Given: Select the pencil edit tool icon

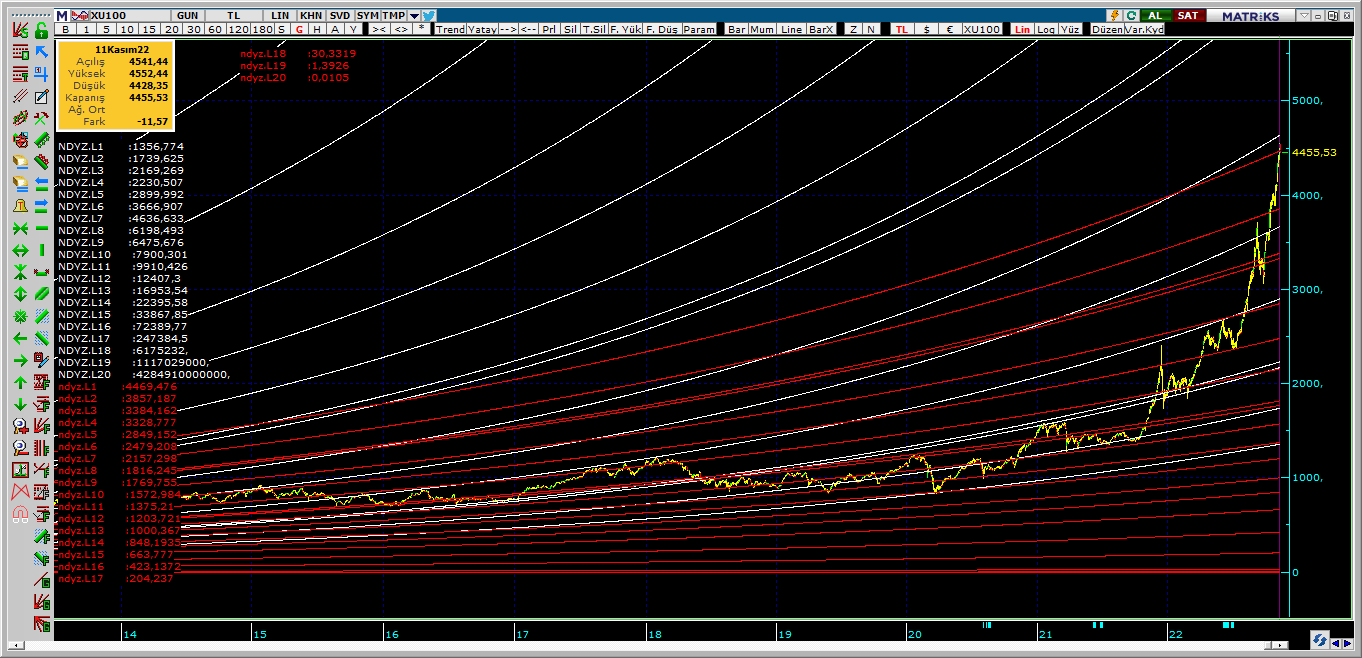Looking at the screenshot, I should [x=41, y=97].
